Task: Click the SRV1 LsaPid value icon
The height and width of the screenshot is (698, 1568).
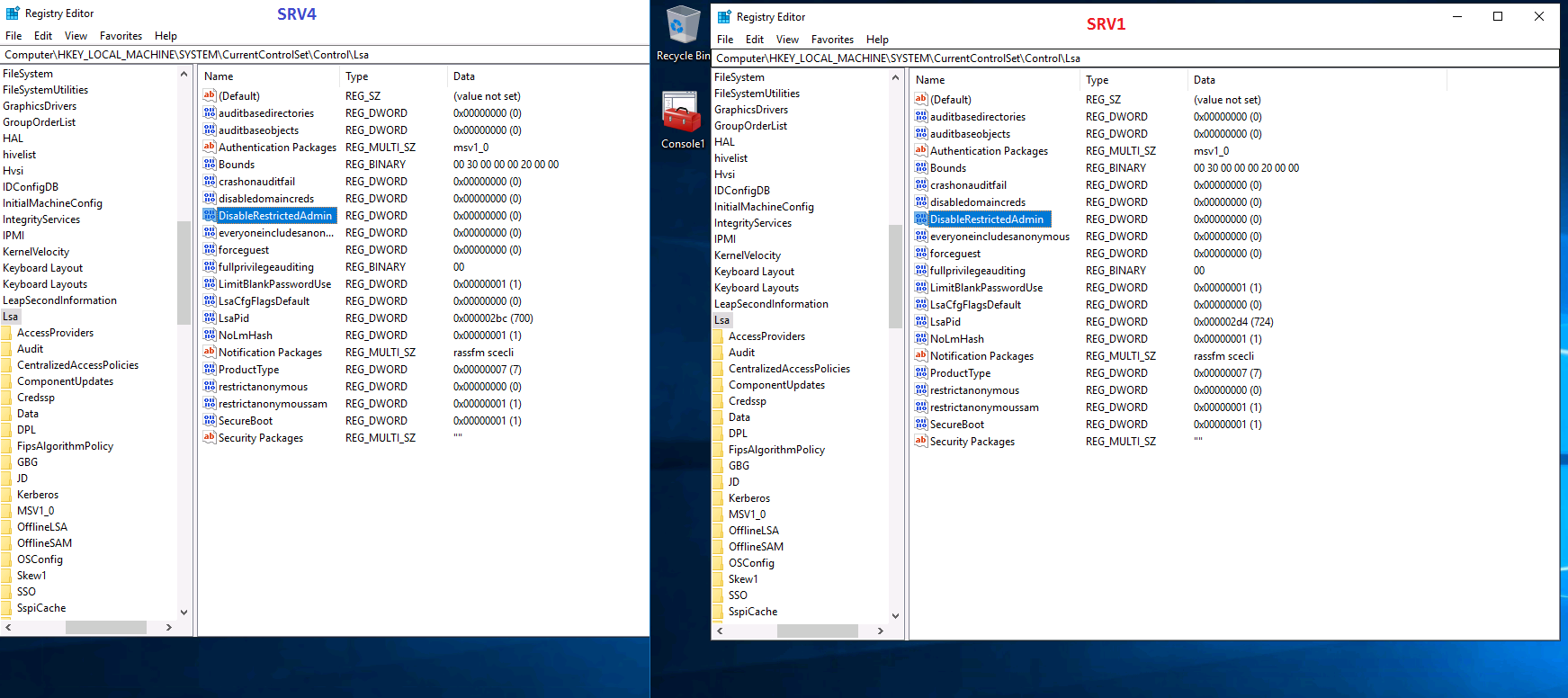Action: [921, 321]
